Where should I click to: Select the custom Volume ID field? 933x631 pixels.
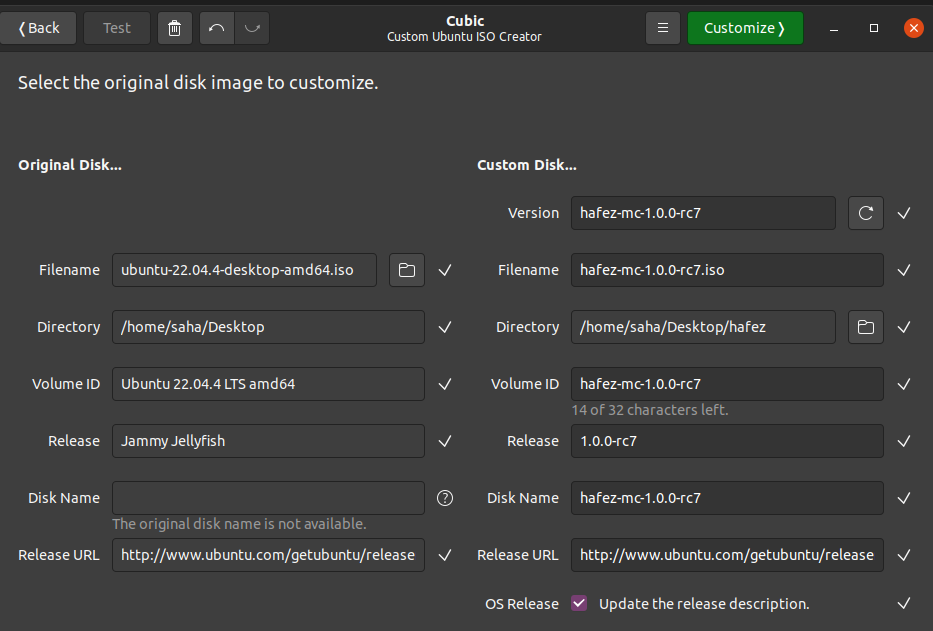pyautogui.click(x=727, y=384)
